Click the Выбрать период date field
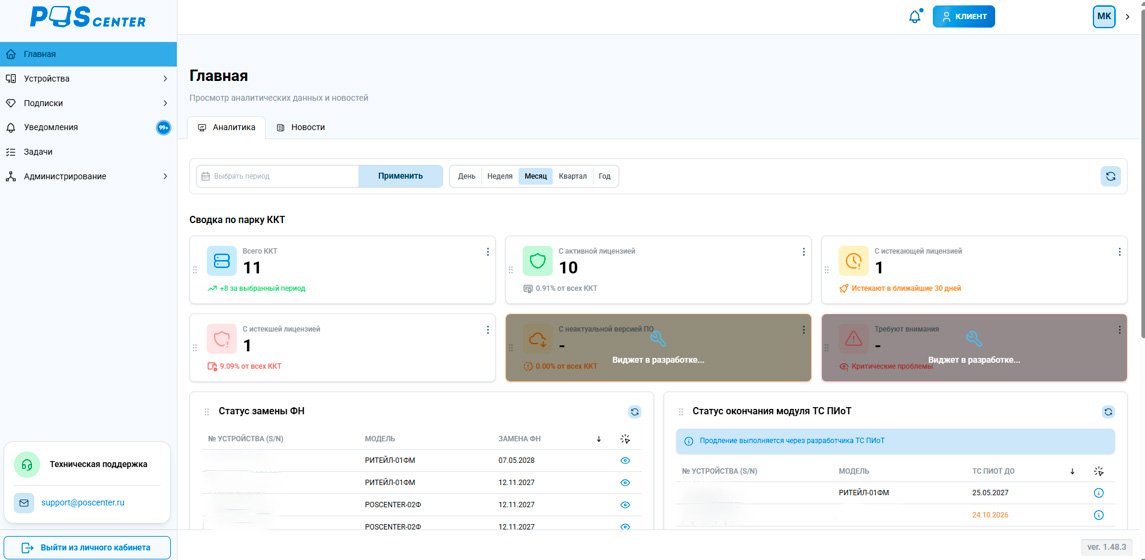 click(x=277, y=176)
